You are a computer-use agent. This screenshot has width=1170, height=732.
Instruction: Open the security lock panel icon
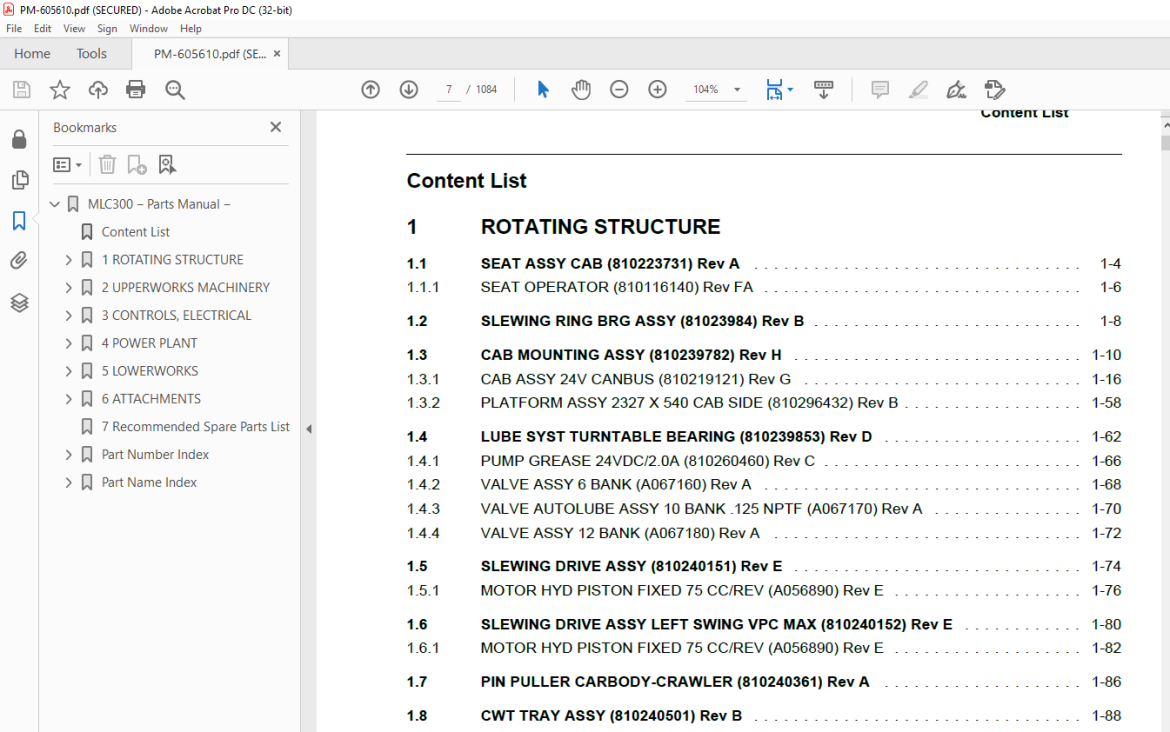(x=19, y=140)
